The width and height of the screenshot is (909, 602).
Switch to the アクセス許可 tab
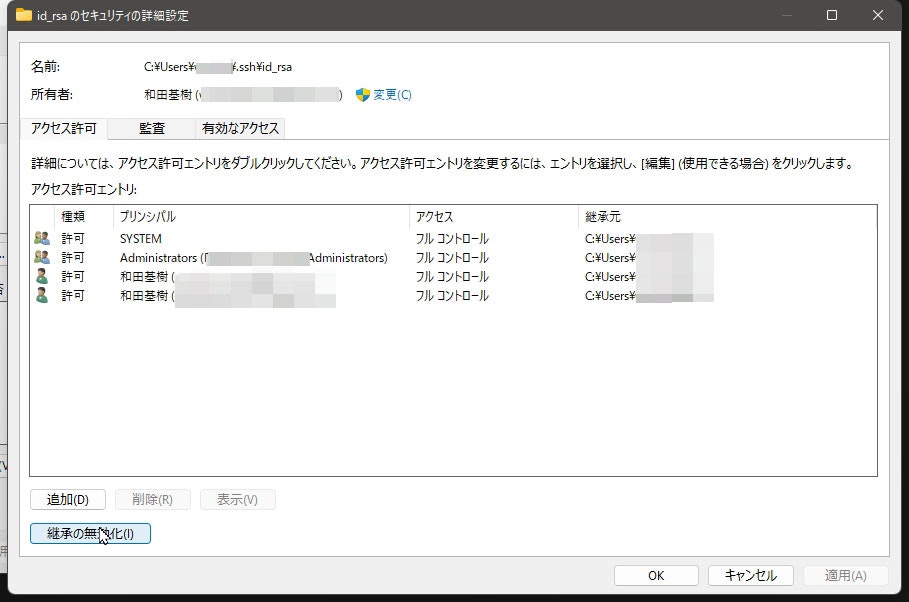64,128
